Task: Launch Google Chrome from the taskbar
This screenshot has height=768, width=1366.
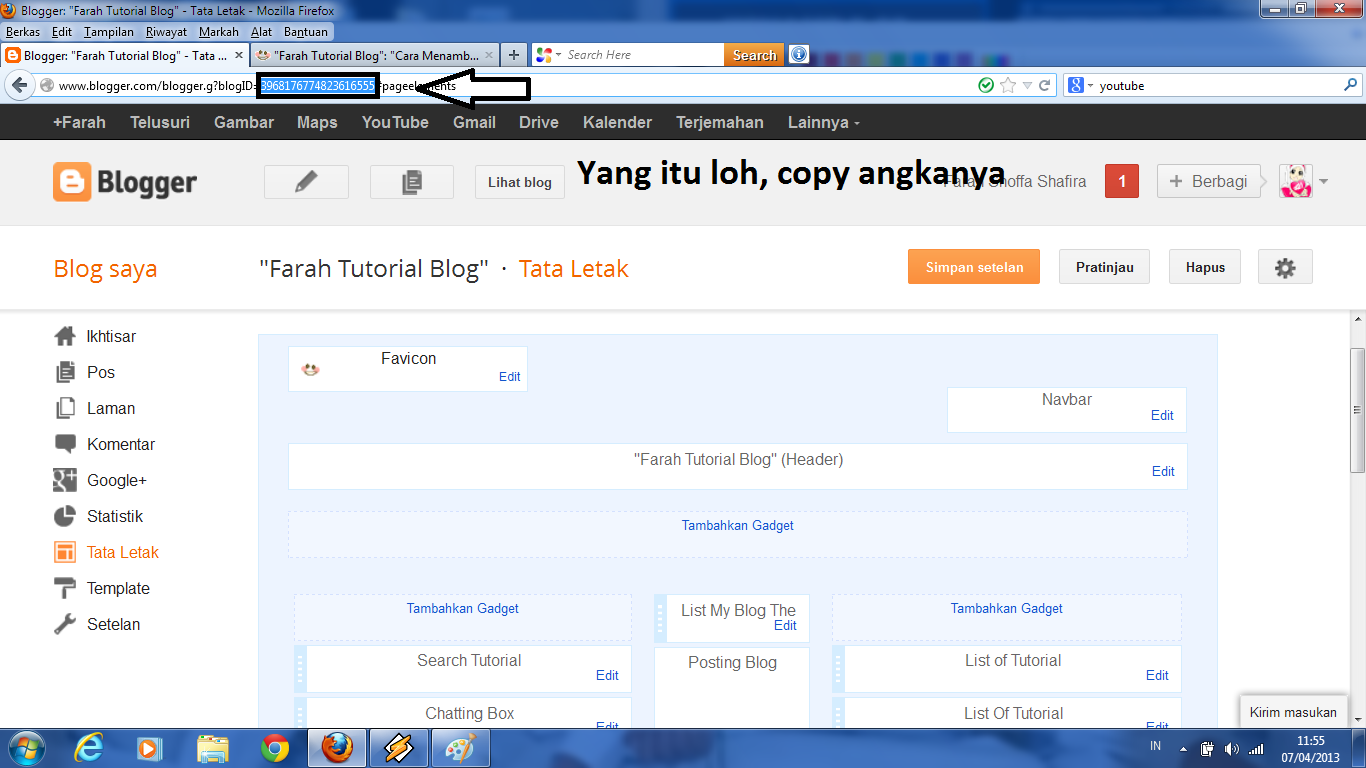Action: point(275,747)
